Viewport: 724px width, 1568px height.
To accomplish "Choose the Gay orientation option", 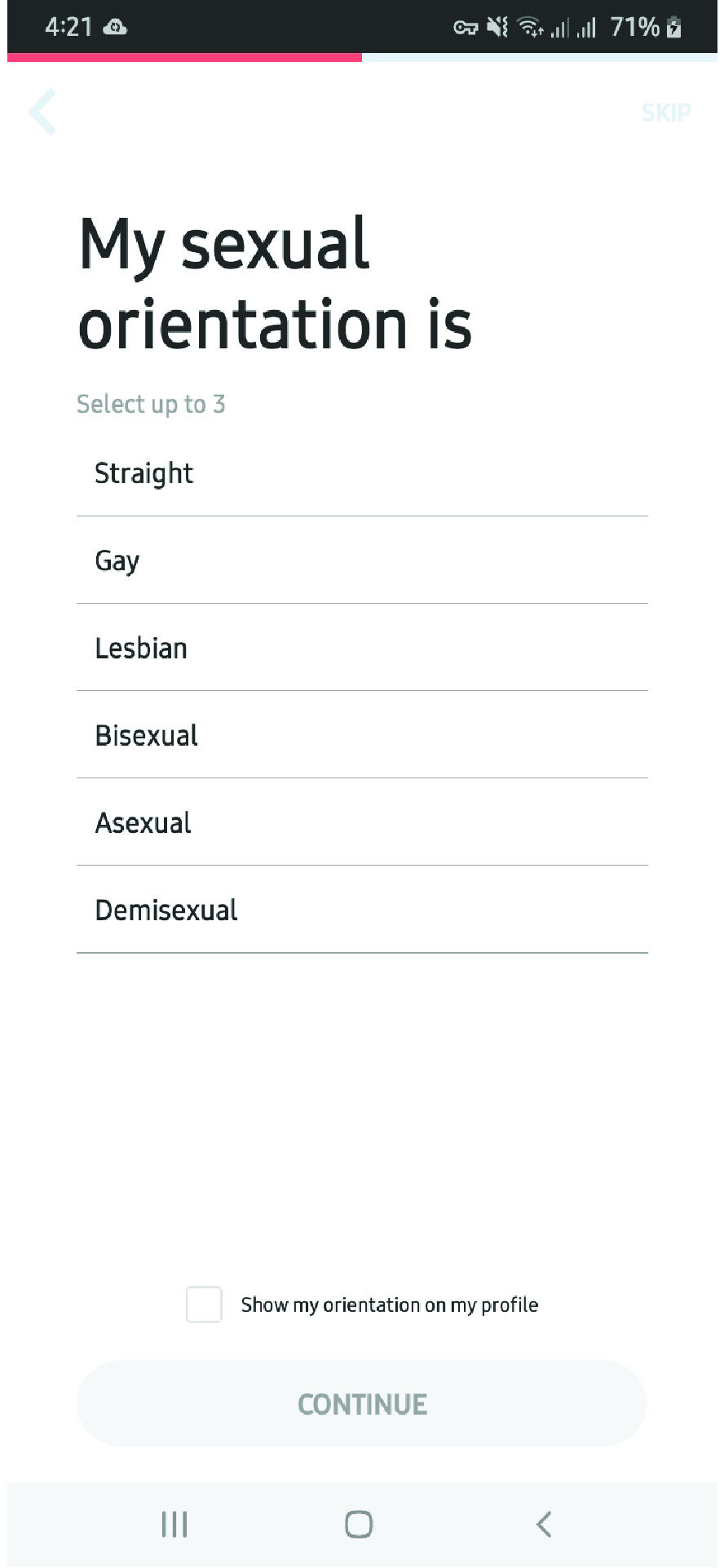I will click(x=362, y=560).
